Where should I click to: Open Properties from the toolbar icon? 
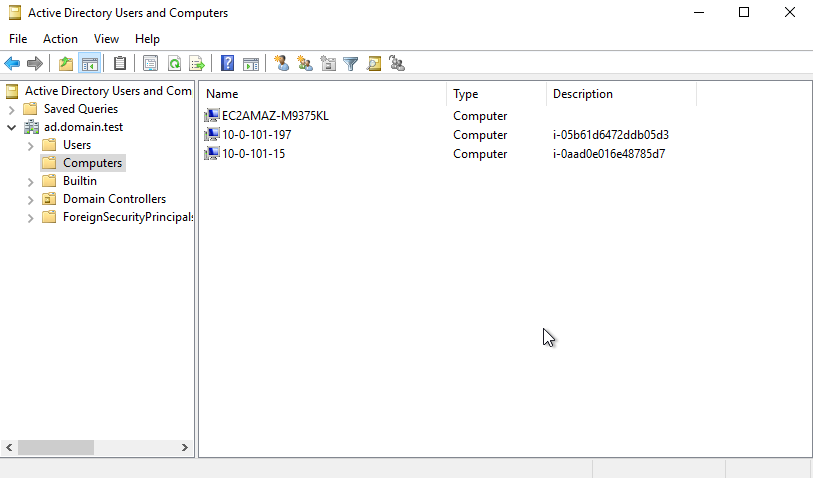(150, 64)
